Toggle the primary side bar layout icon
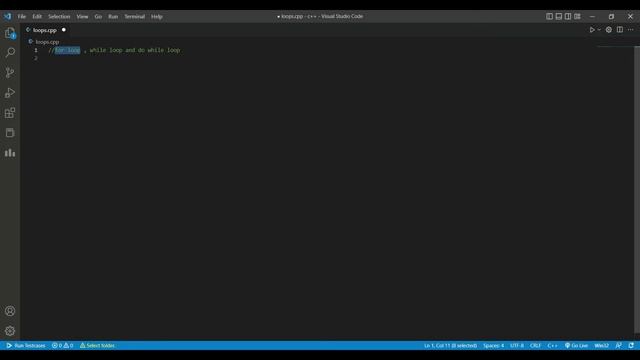The image size is (640, 360). tap(549, 16)
